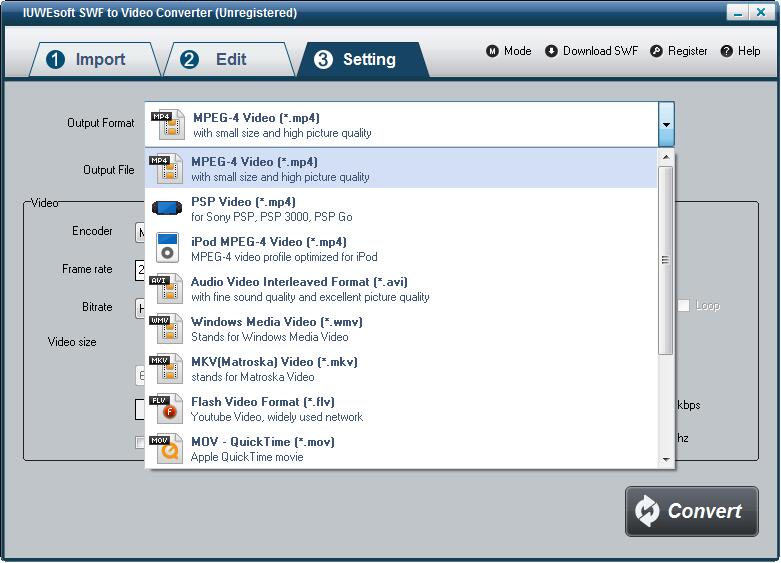Click the Help question-mark icon
Viewport: 781px width, 563px height.
click(727, 51)
